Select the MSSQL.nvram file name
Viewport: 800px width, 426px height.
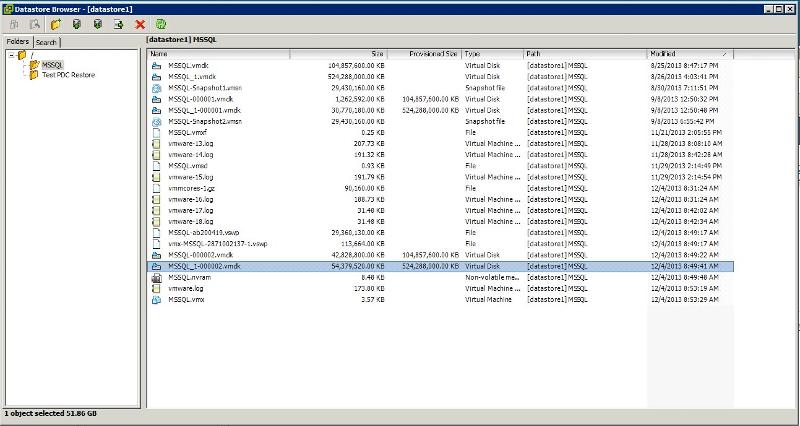(x=189, y=278)
